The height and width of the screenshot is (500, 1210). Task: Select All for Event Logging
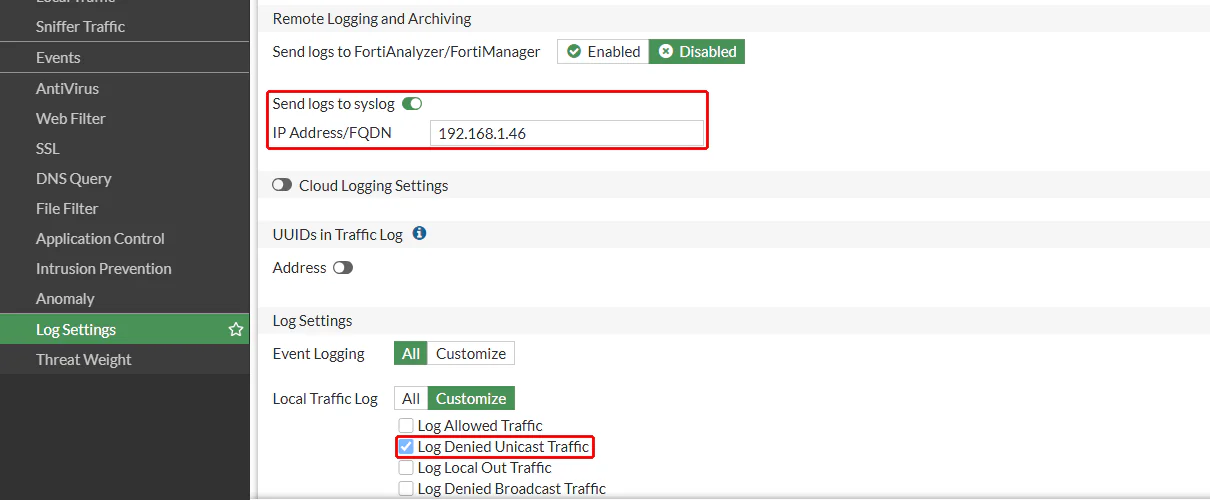coord(411,353)
